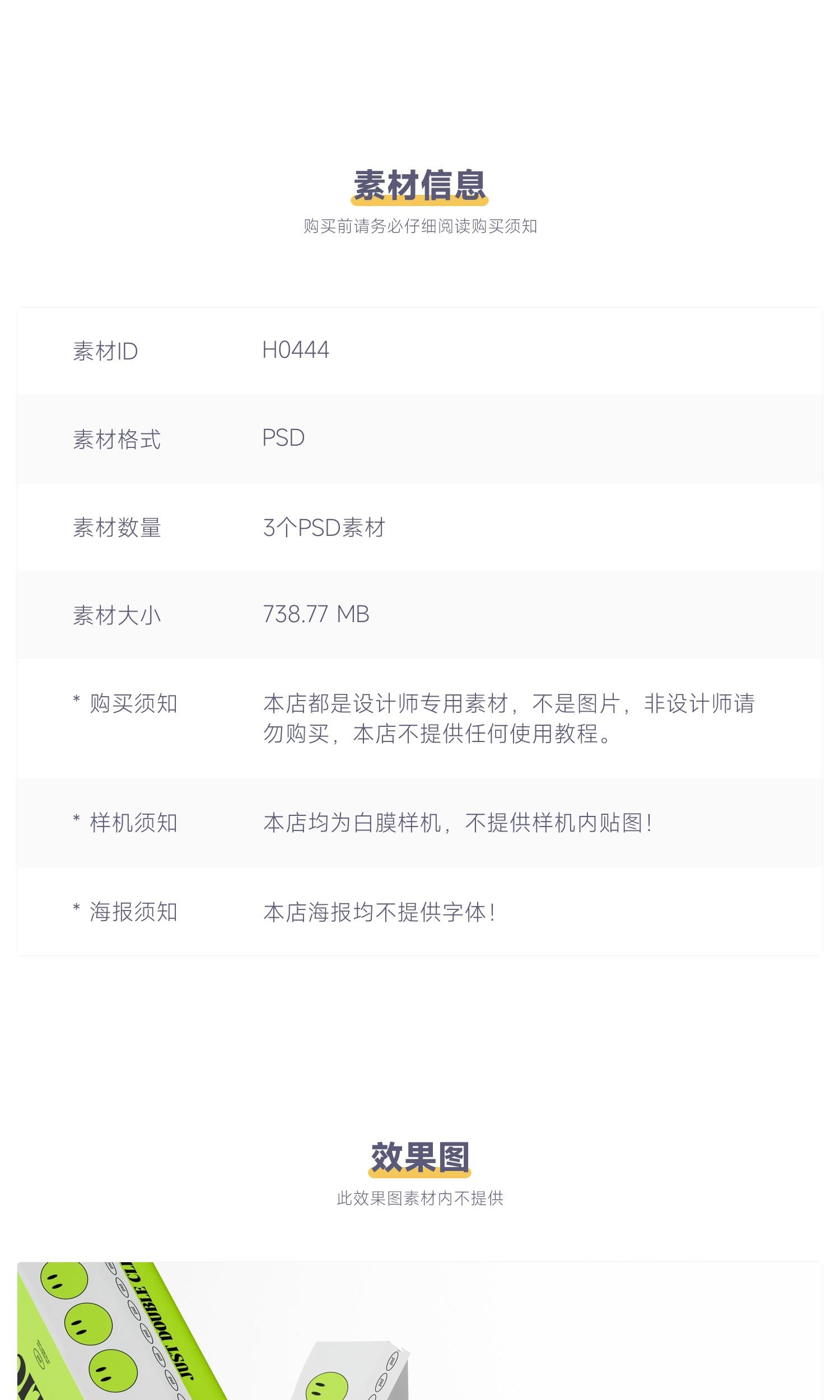This screenshot has width=840, height=1400.
Task: Click the 样机须知 row label
Action: pos(125,823)
